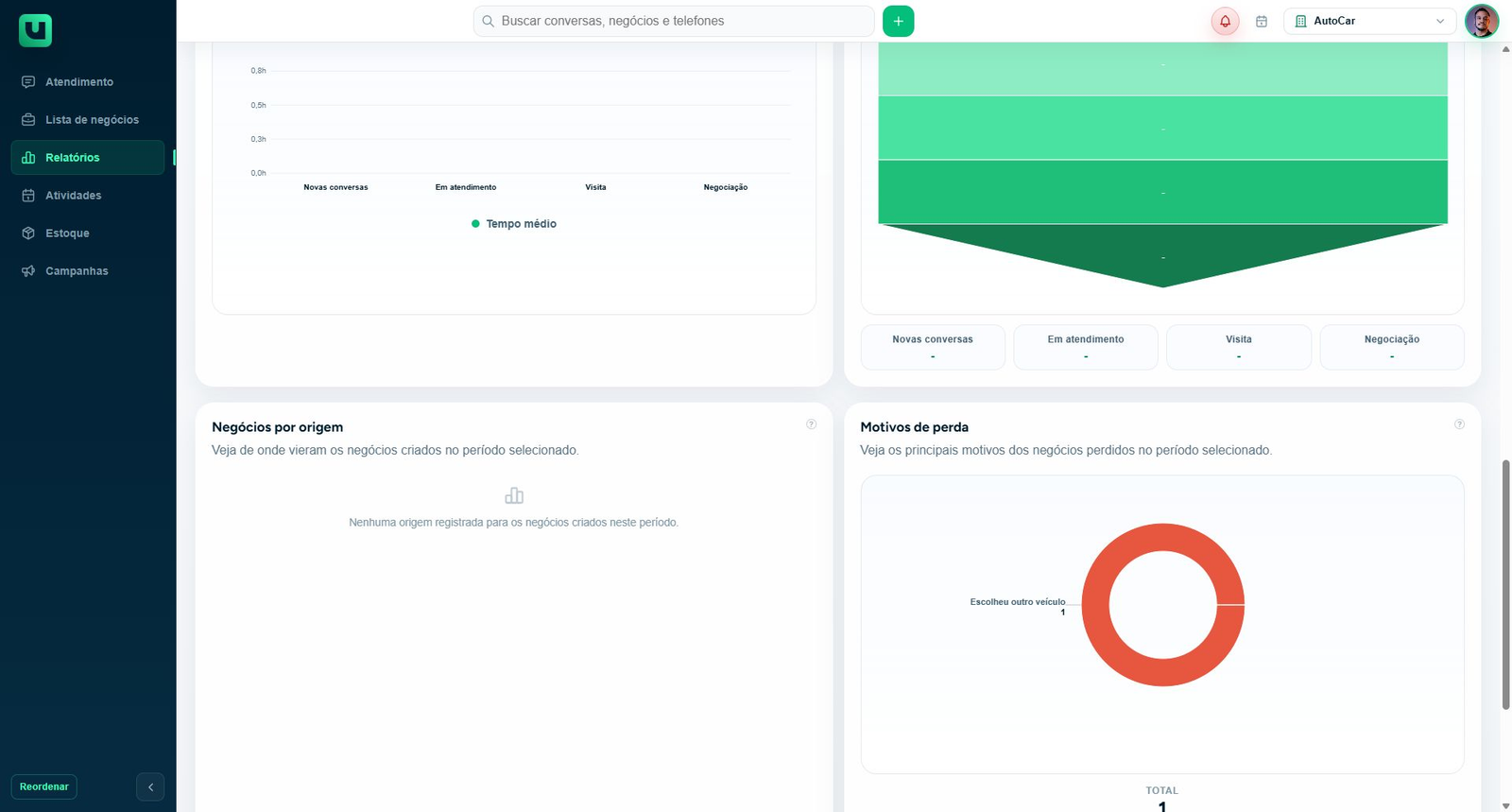This screenshot has width=1512, height=812.
Task: Click the Reordenar button
Action: click(44, 786)
